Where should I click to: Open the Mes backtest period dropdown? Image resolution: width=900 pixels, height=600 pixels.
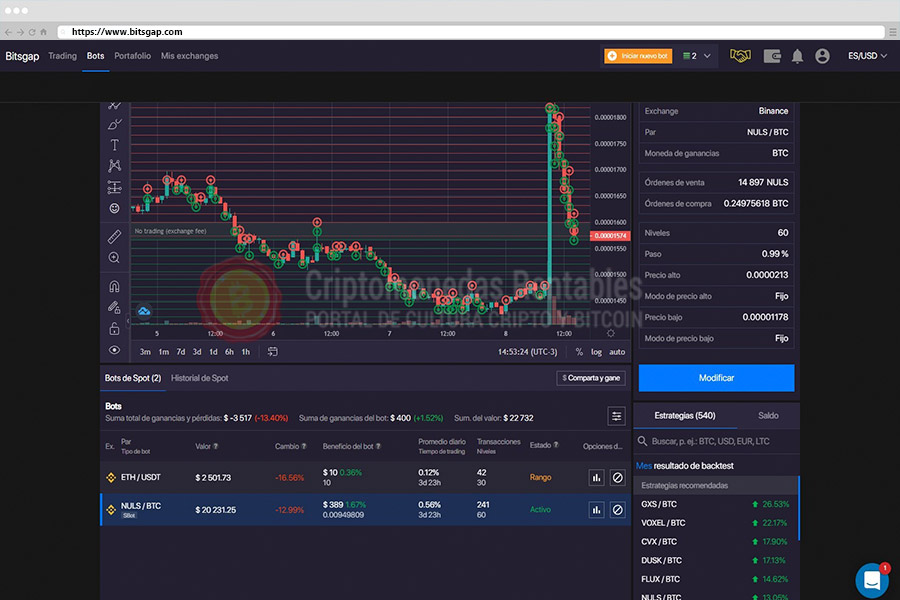pos(643,466)
